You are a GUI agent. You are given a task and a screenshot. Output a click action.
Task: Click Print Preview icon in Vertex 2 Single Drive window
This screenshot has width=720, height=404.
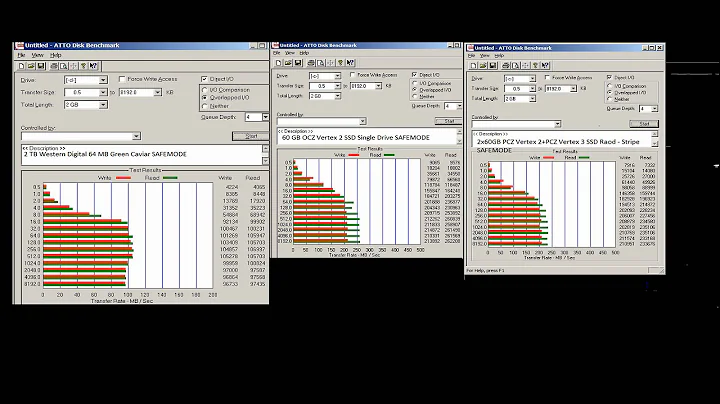[x=321, y=63]
